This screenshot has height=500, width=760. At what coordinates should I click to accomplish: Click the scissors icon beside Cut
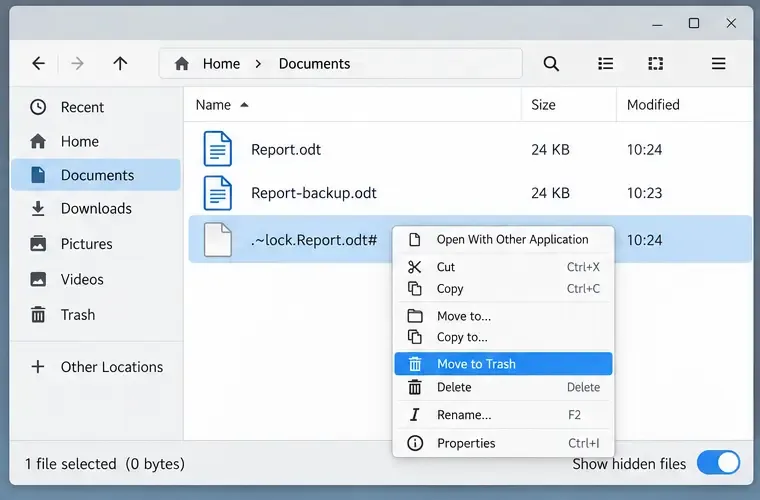(414, 267)
